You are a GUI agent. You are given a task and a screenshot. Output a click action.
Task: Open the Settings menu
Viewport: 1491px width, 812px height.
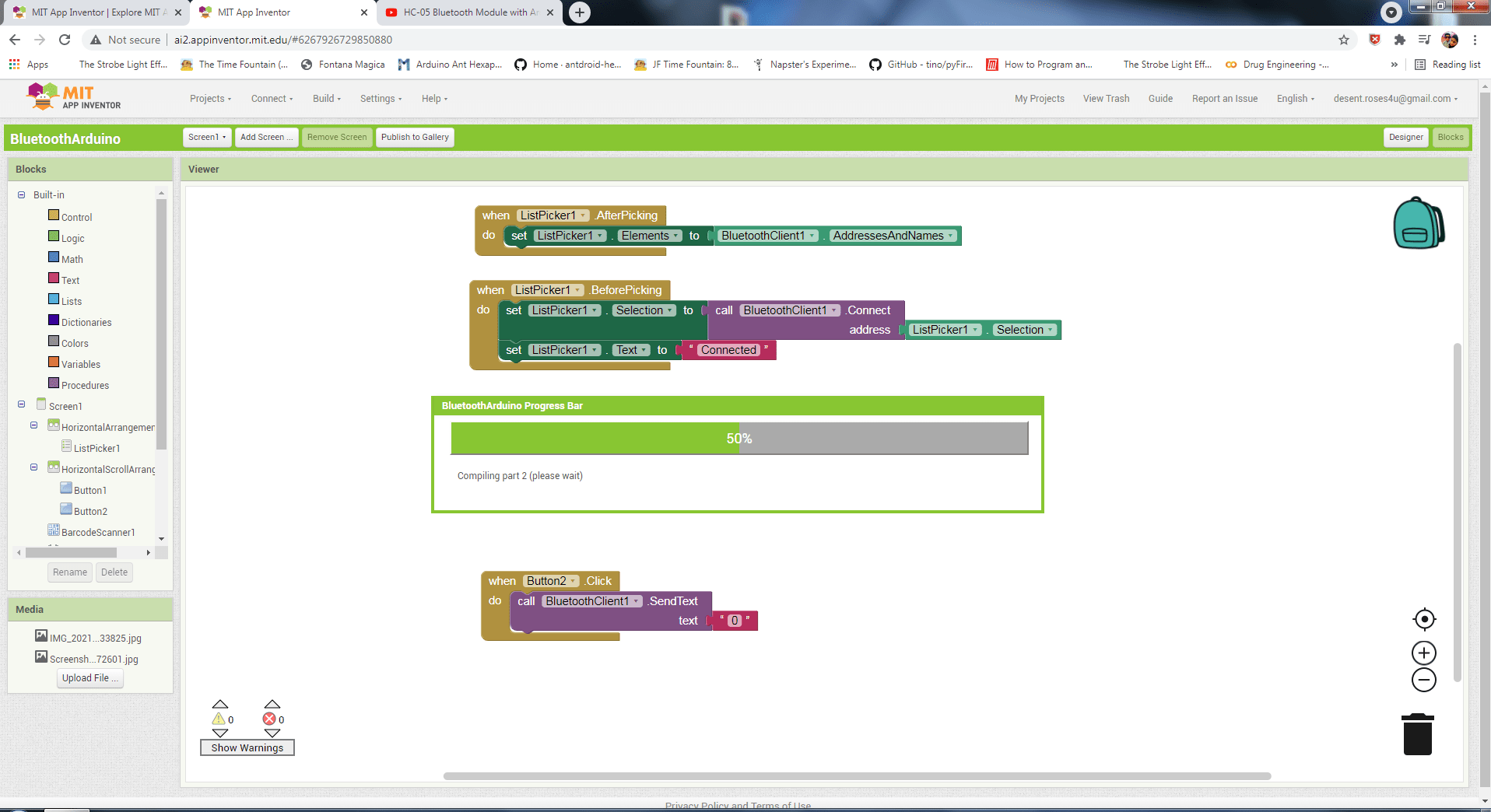click(x=381, y=99)
